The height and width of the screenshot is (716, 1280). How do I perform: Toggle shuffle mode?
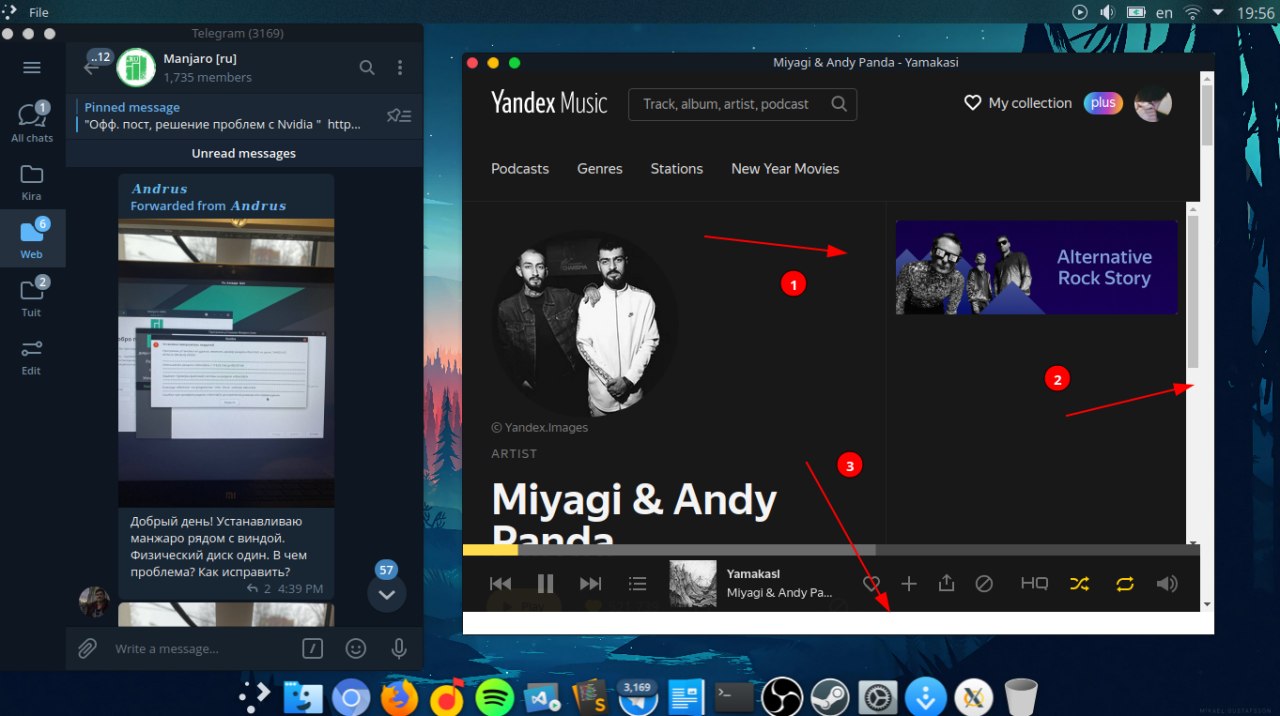coord(1079,584)
